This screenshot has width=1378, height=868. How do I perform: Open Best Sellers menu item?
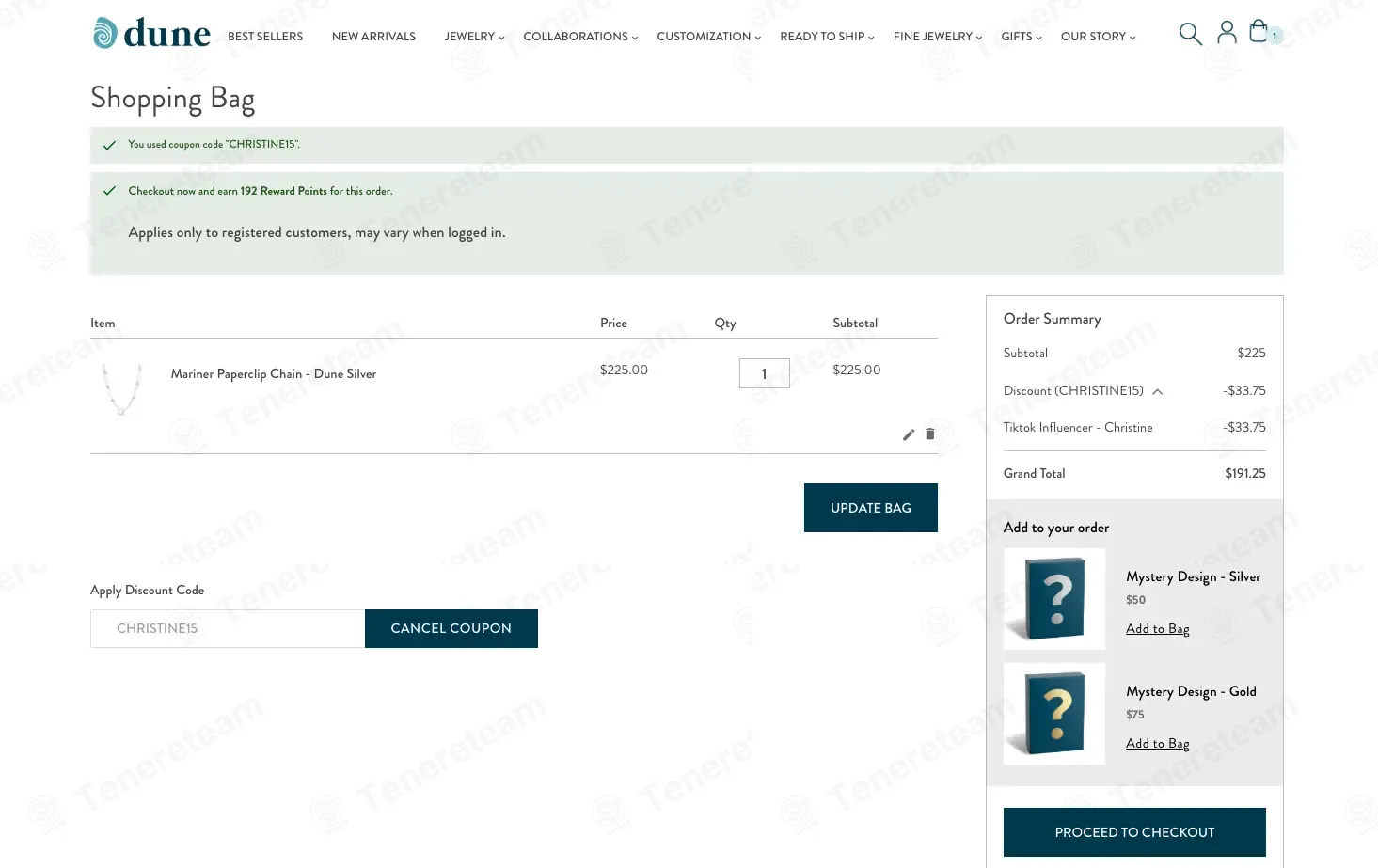coord(265,37)
